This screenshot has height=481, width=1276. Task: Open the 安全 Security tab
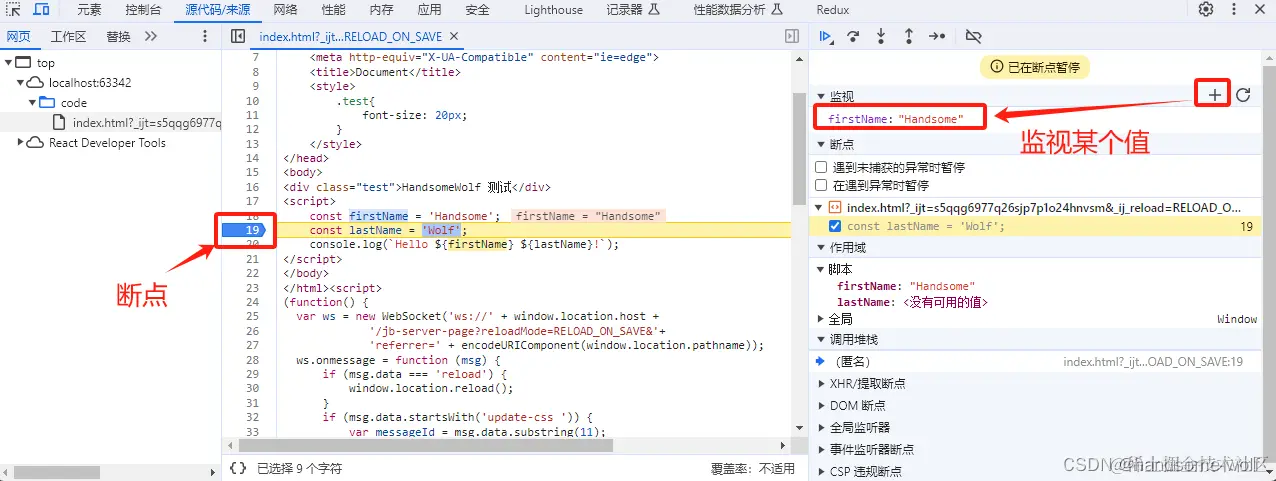pos(477,10)
